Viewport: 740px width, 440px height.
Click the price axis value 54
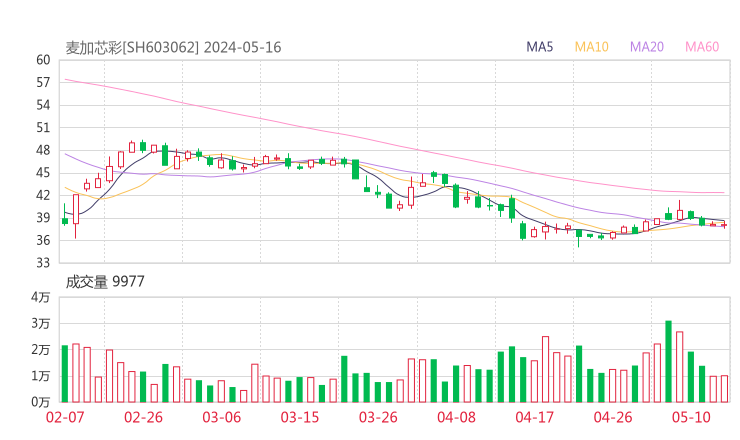coord(43,105)
